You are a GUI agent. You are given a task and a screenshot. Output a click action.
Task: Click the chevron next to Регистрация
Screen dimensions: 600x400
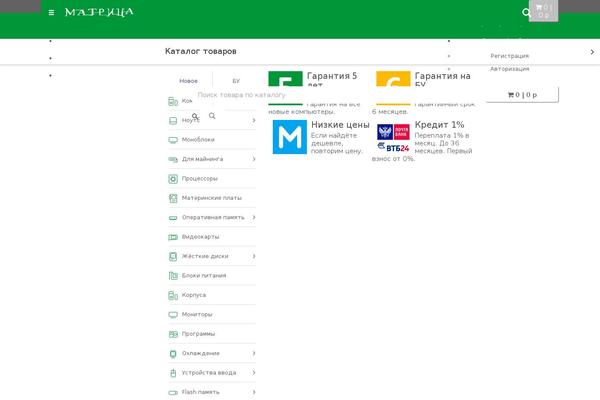click(x=592, y=52)
